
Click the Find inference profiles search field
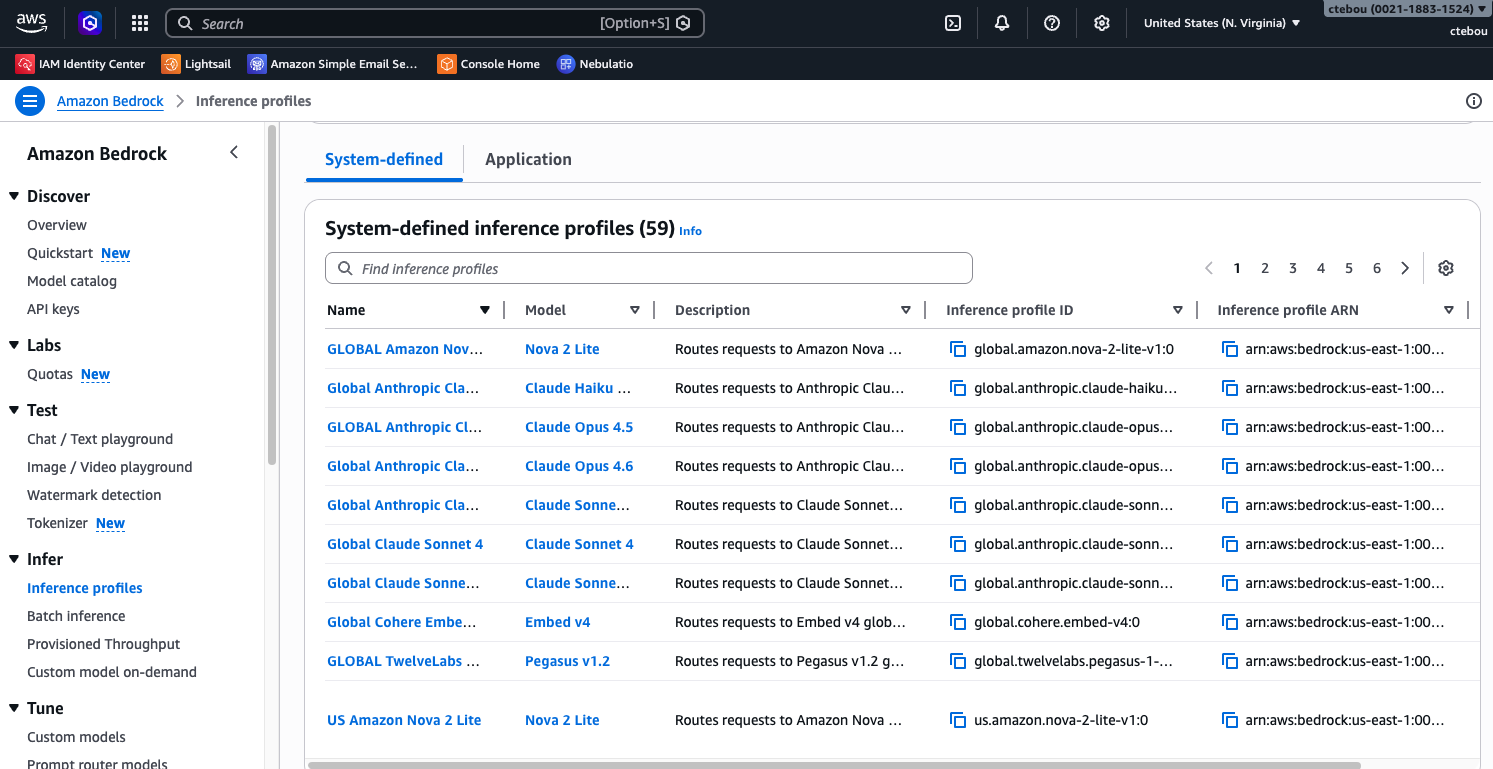(x=648, y=268)
